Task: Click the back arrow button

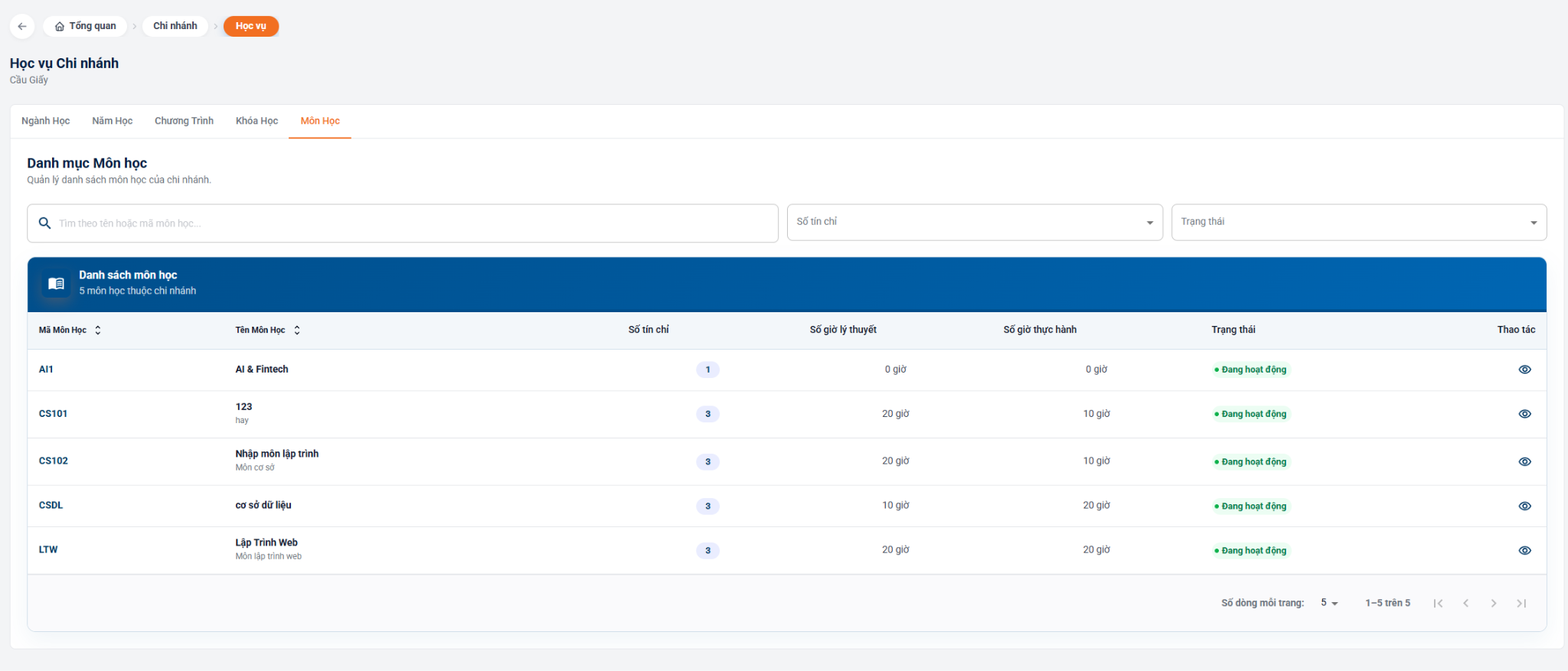Action: click(x=22, y=26)
